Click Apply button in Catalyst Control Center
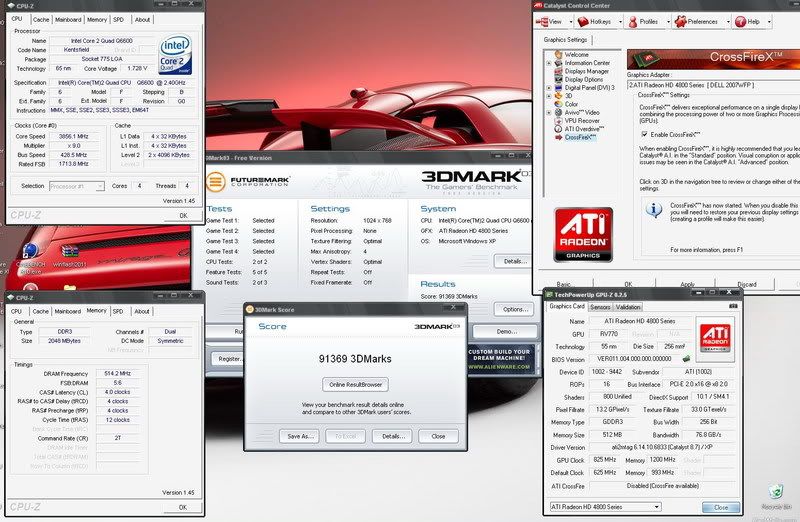The image size is (800, 522). (x=687, y=284)
